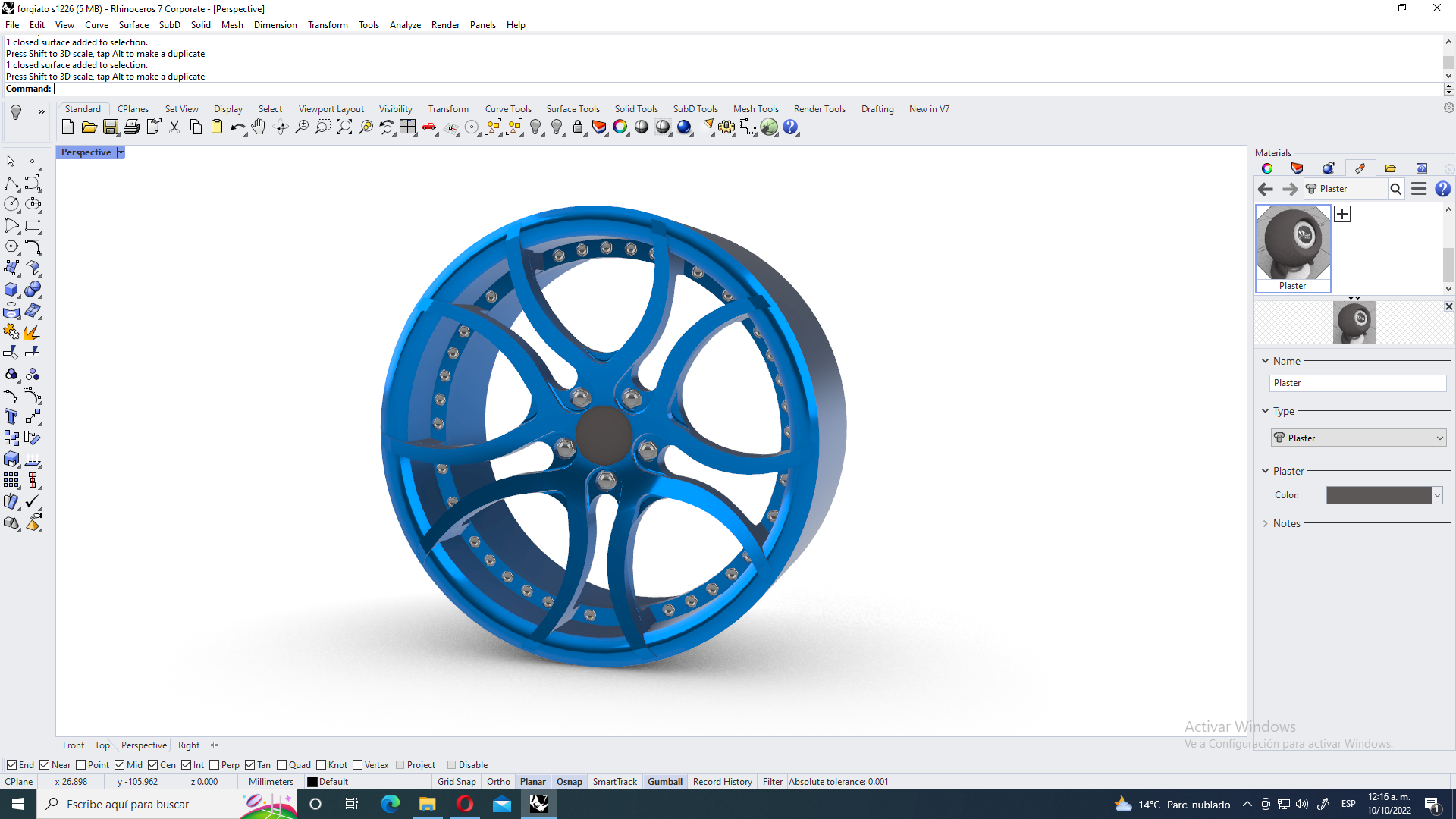Screen dimensions: 1456x819
Task: Select the Sphere creation tool
Action: point(33,289)
